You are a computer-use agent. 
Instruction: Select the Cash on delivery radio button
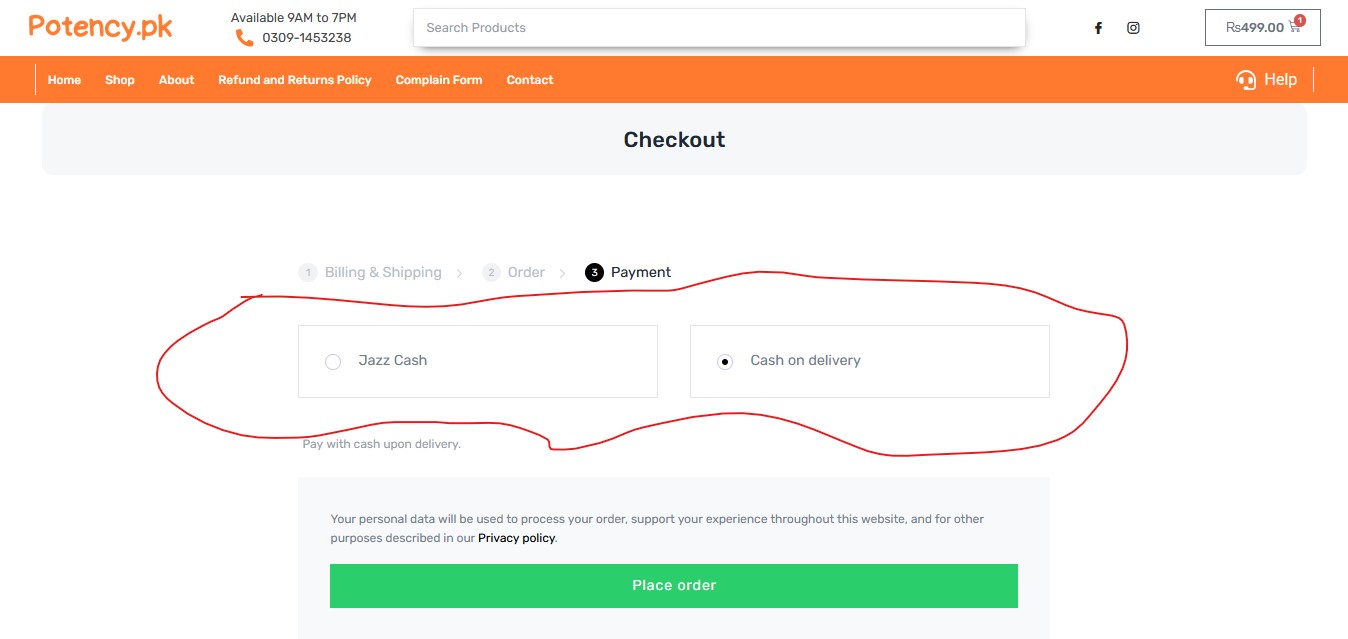click(726, 362)
